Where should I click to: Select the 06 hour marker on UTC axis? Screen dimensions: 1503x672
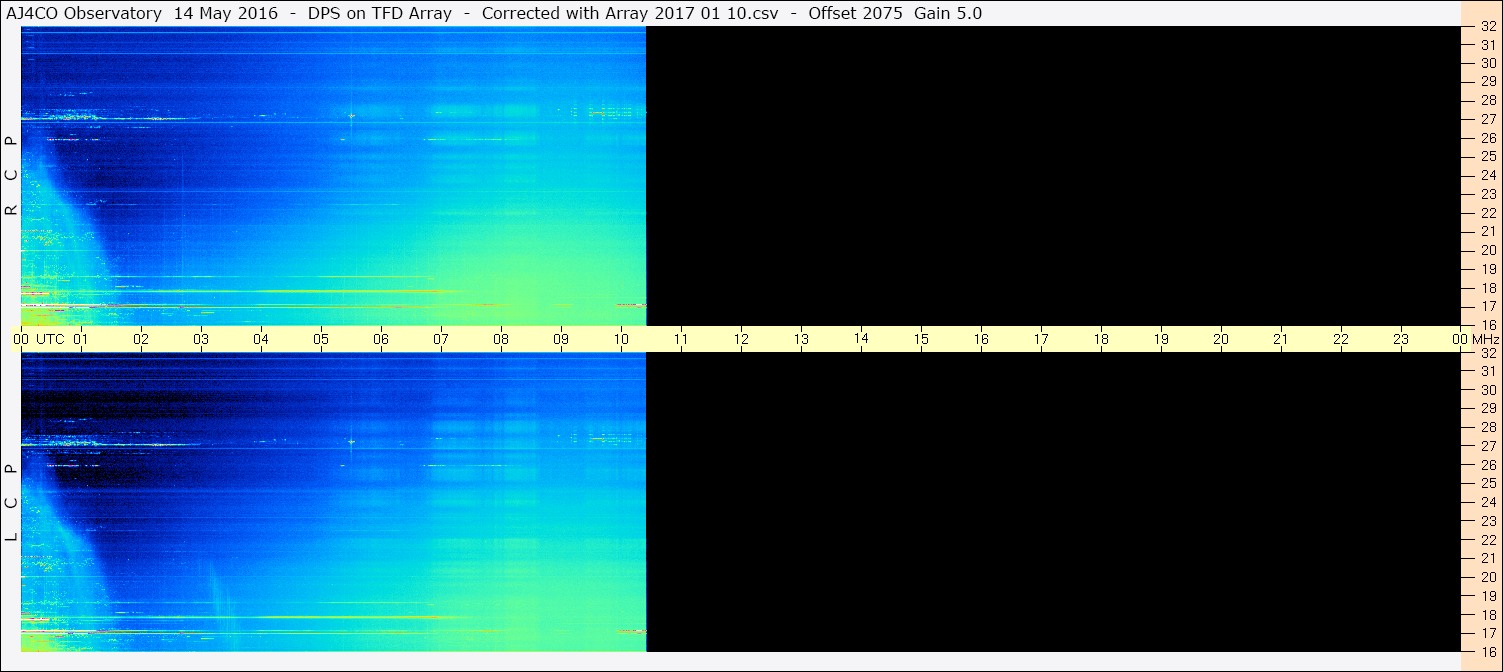pos(381,339)
